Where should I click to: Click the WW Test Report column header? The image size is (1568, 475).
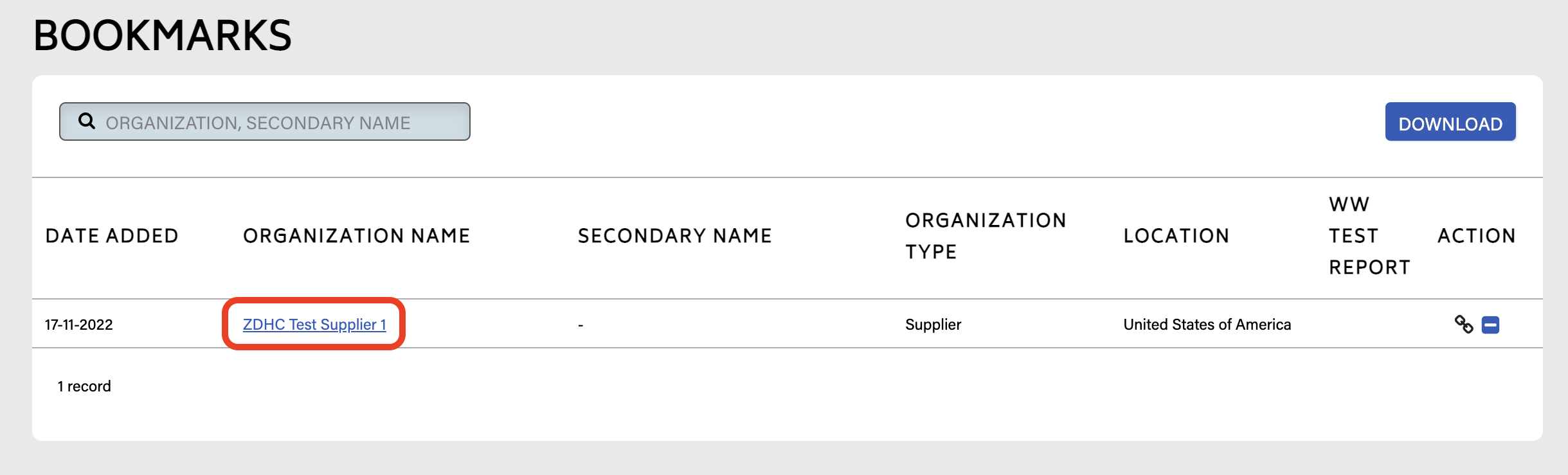(x=1369, y=236)
